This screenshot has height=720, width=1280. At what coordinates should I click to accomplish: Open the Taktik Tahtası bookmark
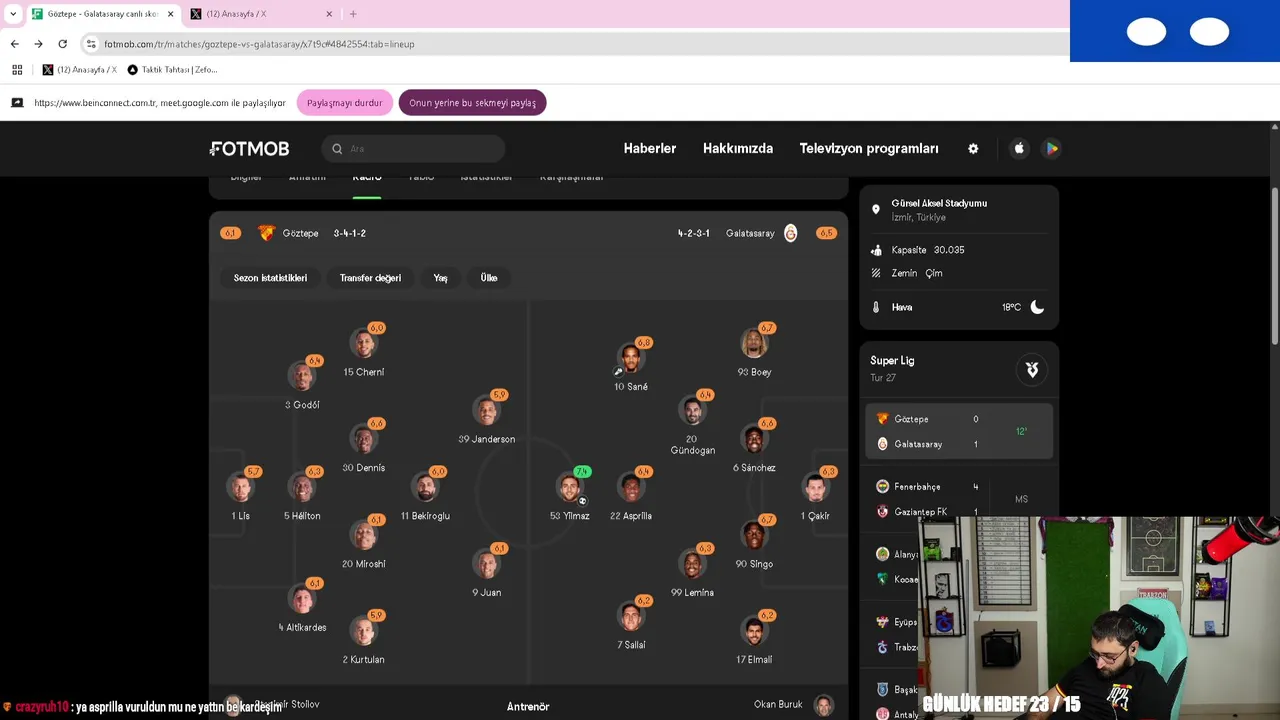(x=172, y=70)
